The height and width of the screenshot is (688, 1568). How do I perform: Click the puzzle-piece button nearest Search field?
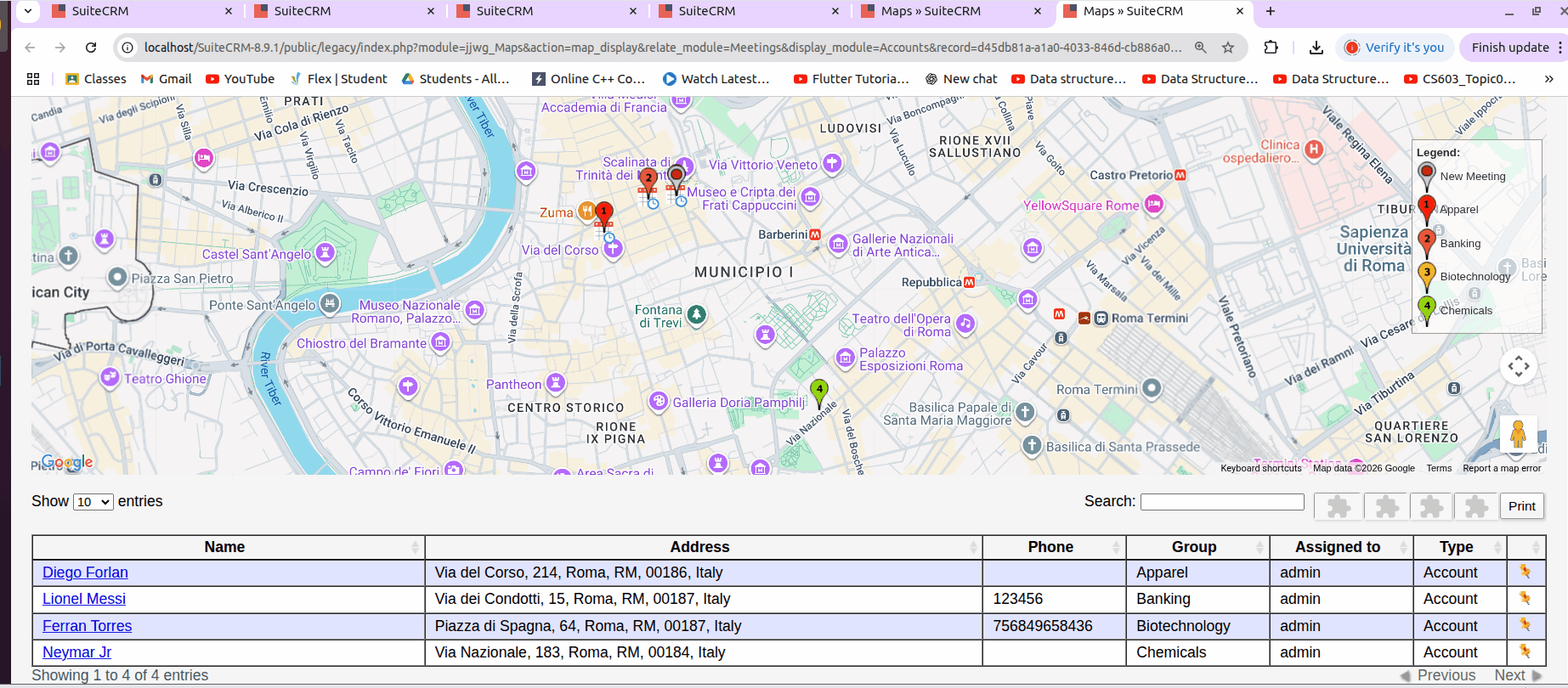pos(1339,506)
